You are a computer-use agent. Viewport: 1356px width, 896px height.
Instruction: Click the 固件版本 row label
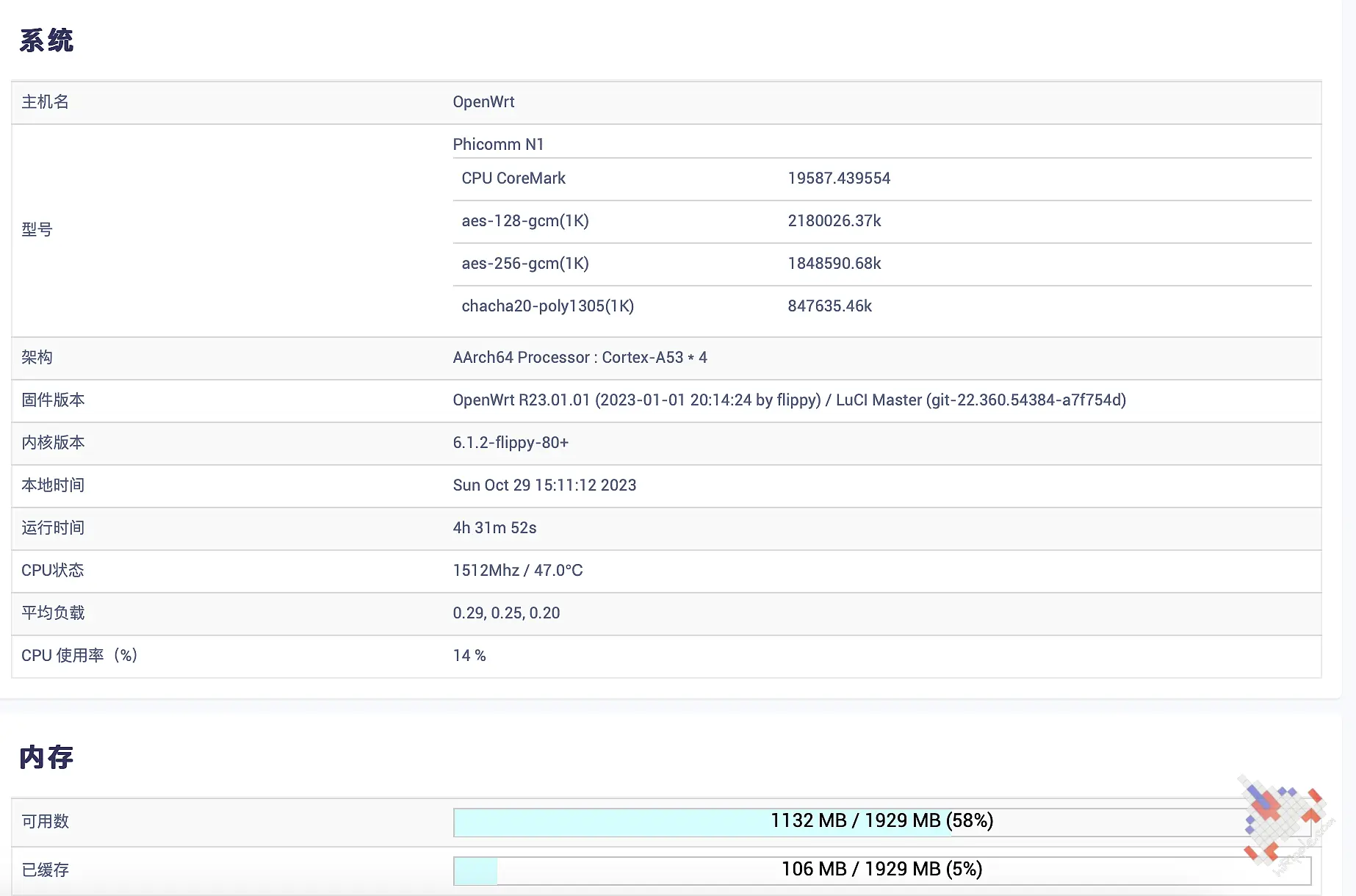coord(53,400)
